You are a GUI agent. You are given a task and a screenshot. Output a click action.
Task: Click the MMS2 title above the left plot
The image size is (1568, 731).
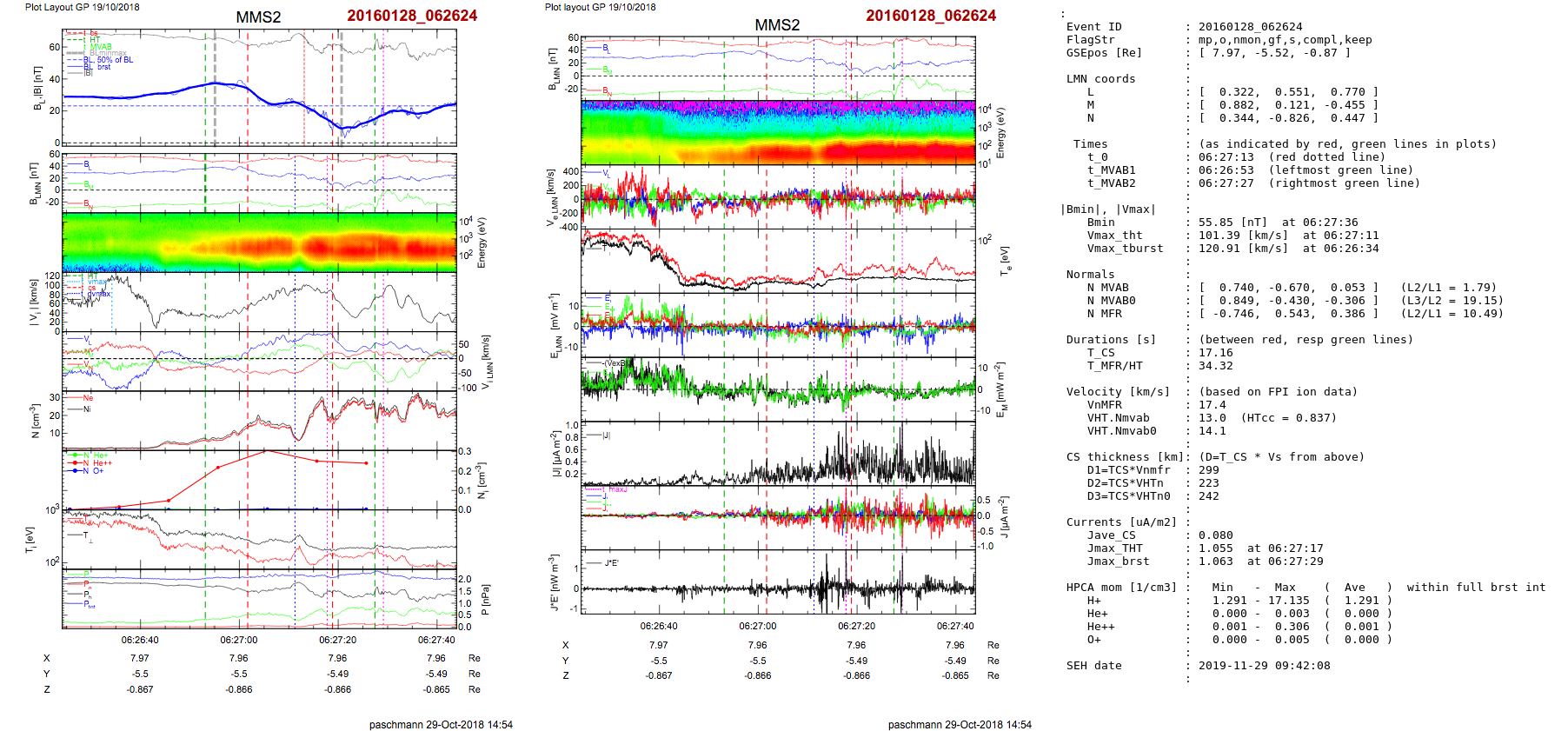pos(258,17)
